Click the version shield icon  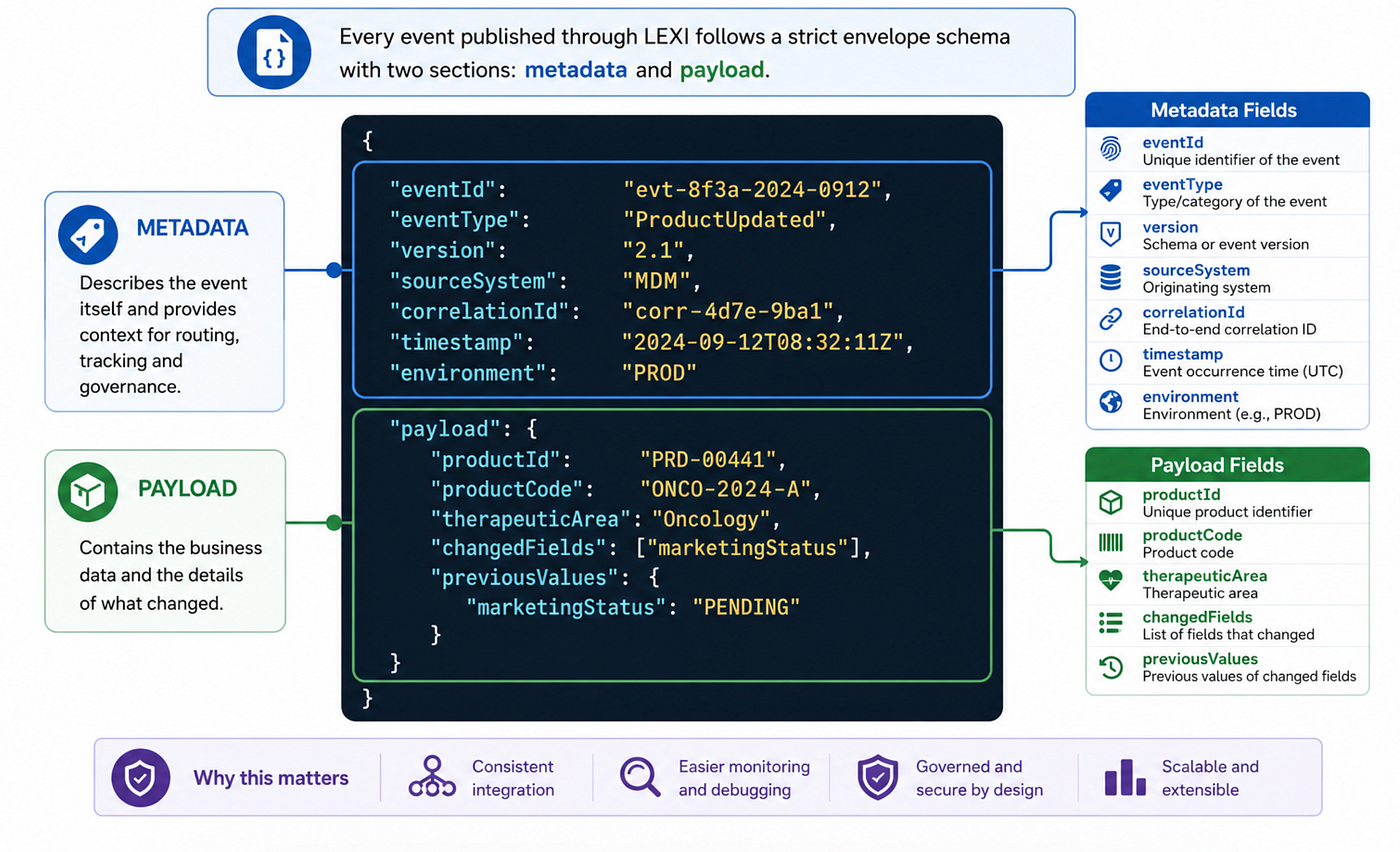point(1110,234)
